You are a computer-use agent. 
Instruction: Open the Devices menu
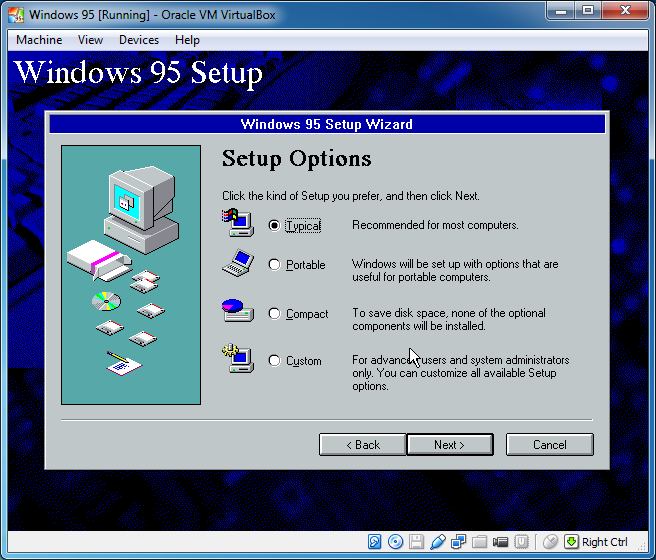click(139, 40)
